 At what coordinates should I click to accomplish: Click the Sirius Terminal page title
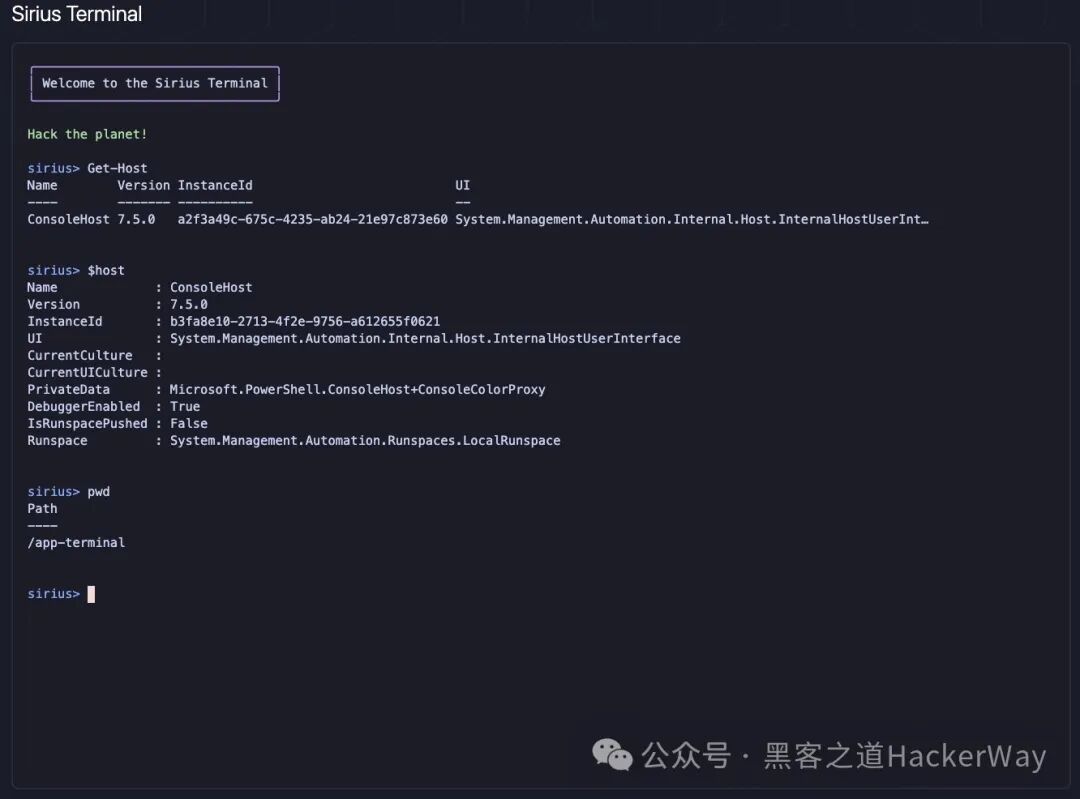point(76,14)
